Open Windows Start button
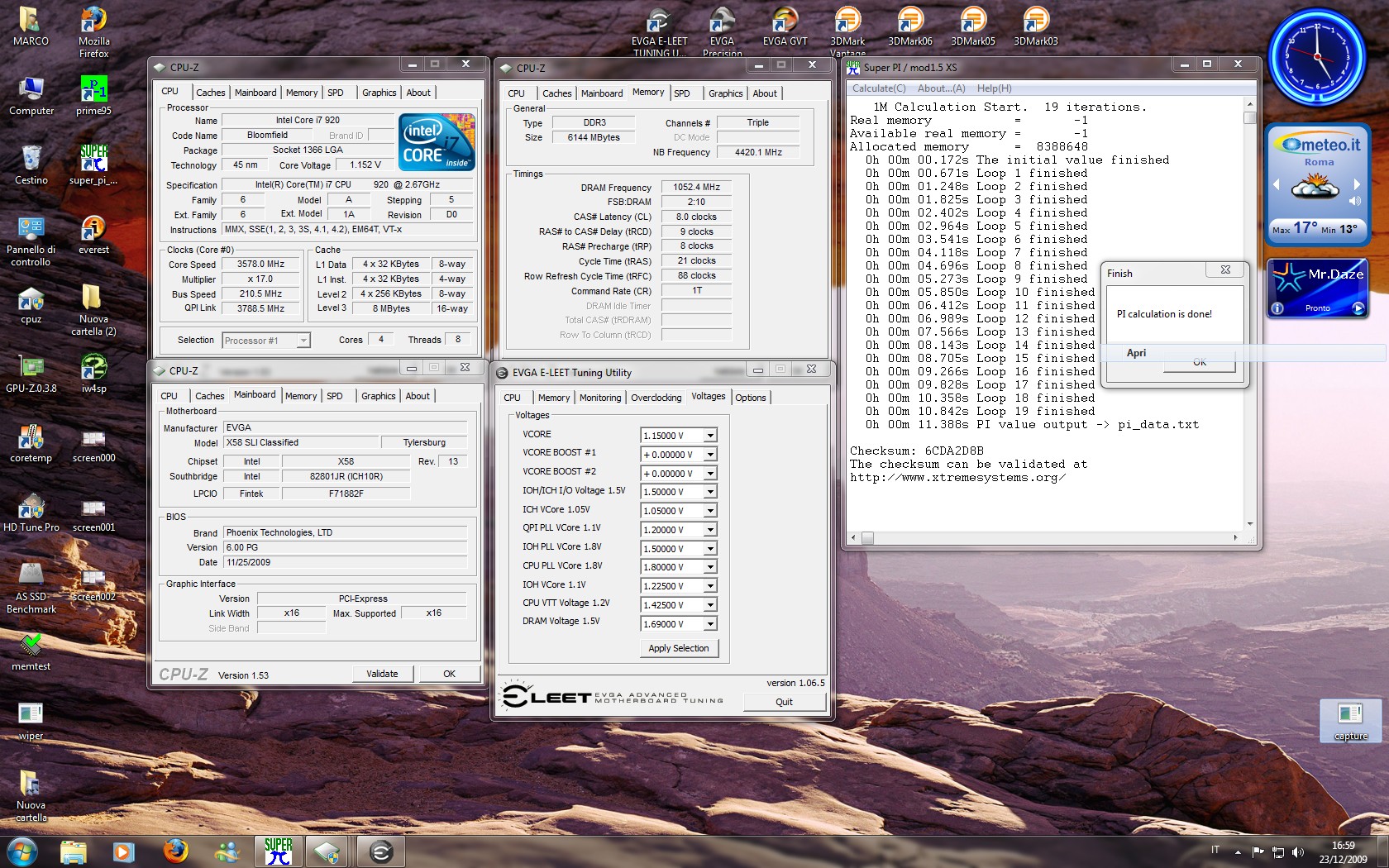Screen dimensions: 1389x868 21,851
